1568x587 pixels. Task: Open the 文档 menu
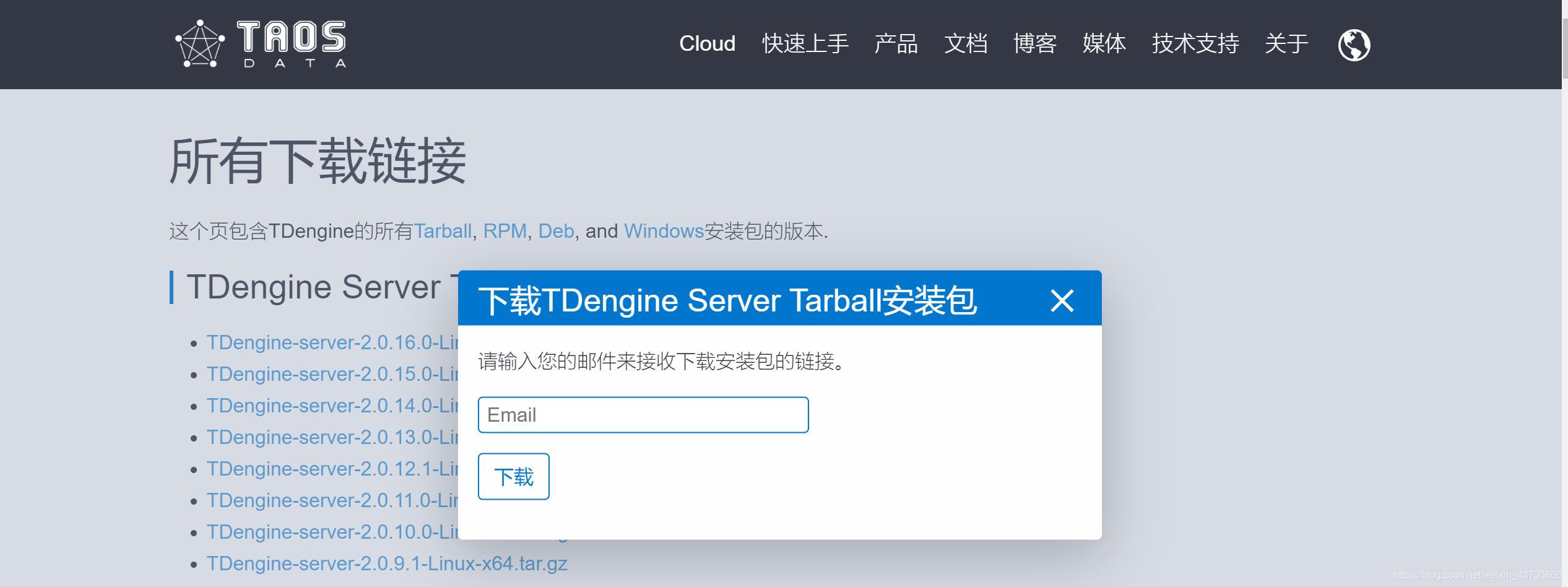965,43
